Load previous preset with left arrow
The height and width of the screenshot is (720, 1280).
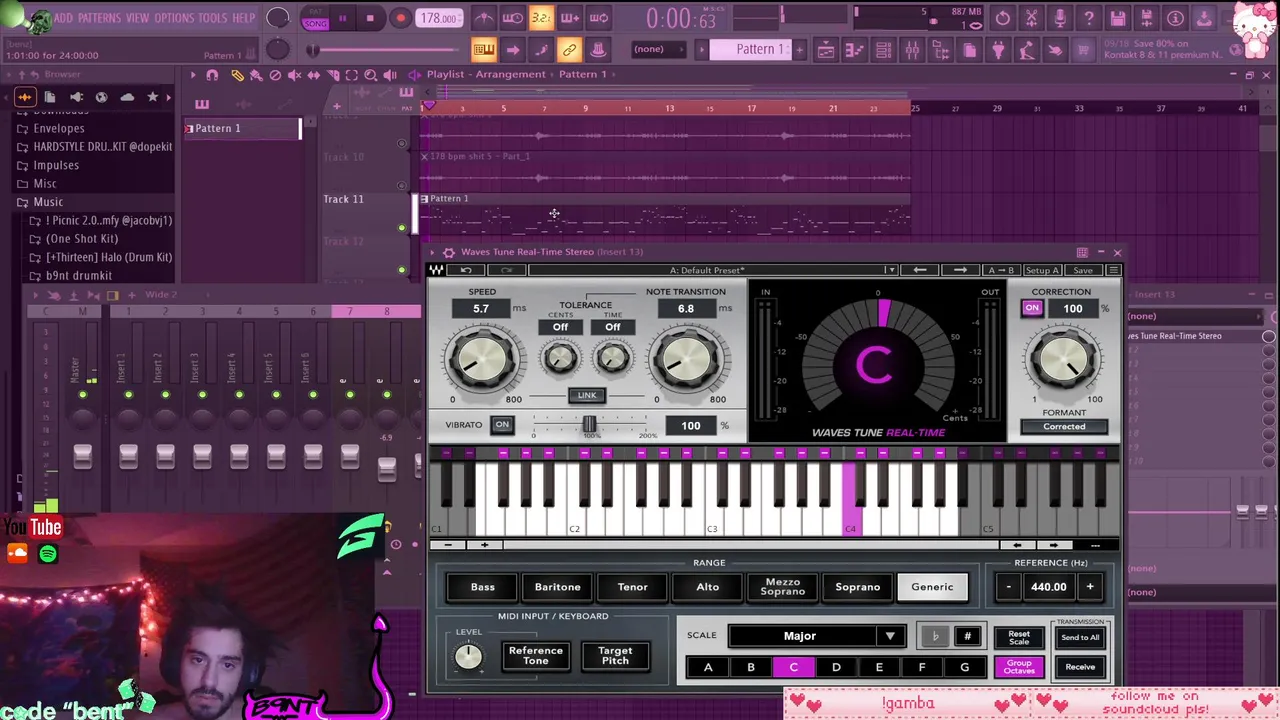pos(920,270)
